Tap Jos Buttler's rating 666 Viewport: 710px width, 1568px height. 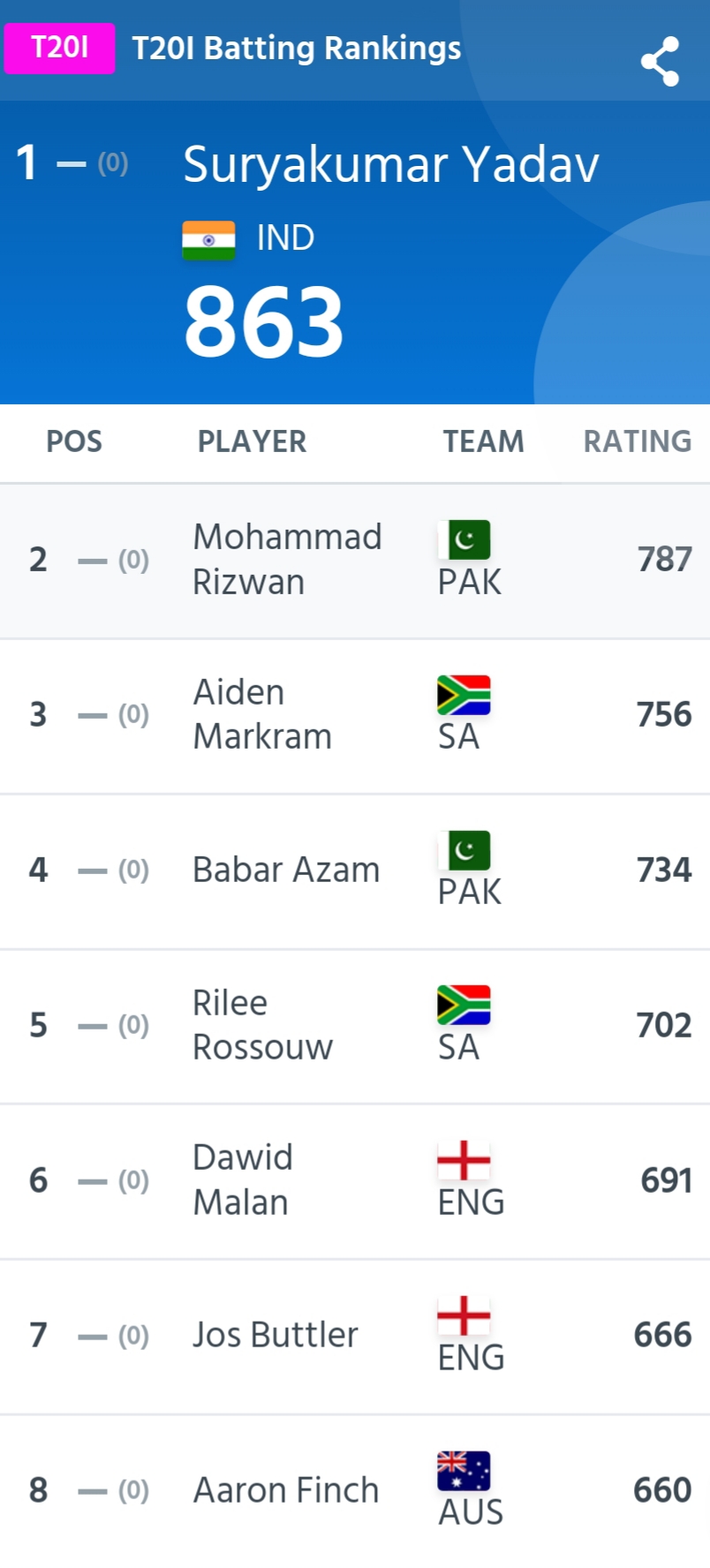tap(663, 1335)
